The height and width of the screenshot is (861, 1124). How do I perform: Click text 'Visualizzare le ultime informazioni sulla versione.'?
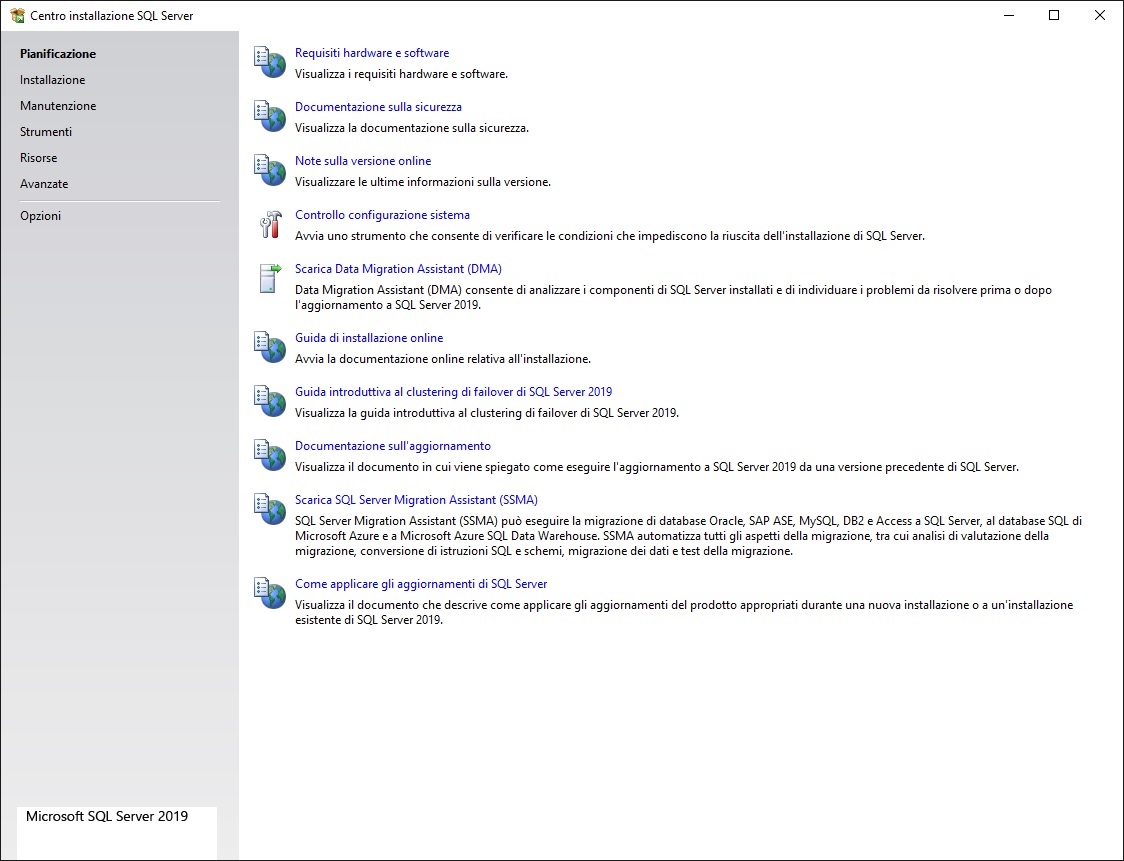(x=423, y=182)
